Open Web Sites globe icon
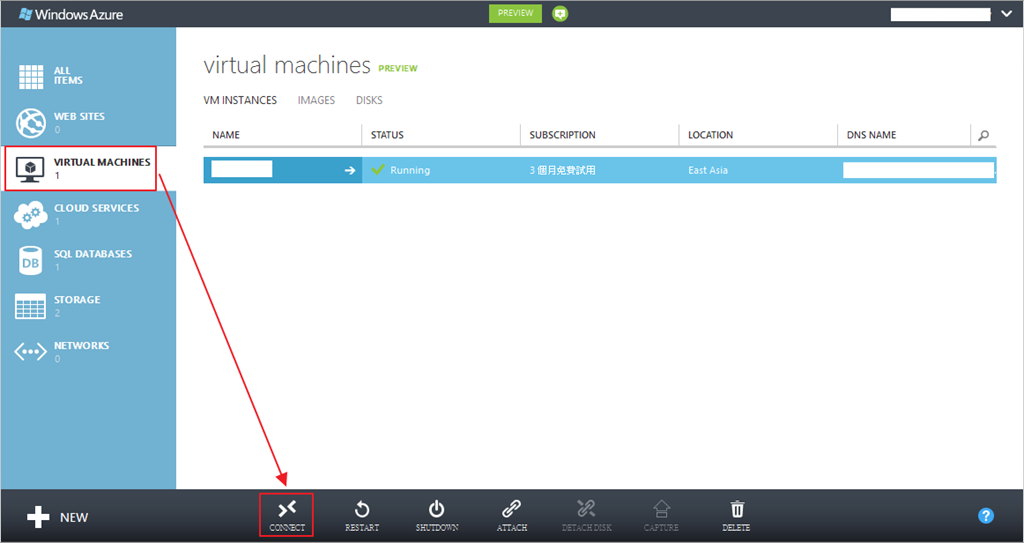Image resolution: width=1024 pixels, height=543 pixels. [x=31, y=122]
